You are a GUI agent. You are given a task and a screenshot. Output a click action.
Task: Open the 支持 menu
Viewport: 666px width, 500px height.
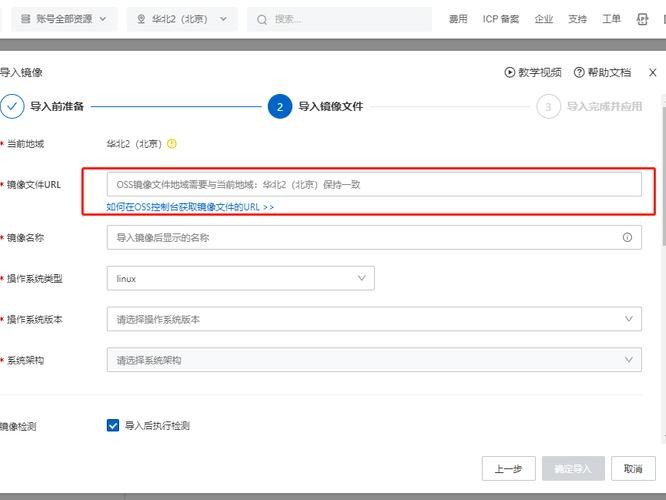click(x=578, y=19)
